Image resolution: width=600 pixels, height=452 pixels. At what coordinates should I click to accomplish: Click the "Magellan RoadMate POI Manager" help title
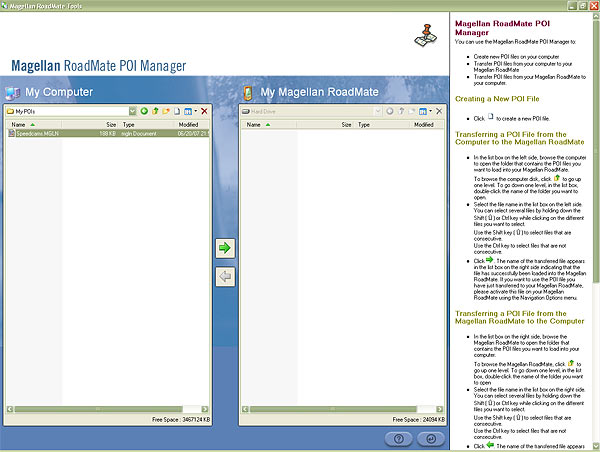click(x=502, y=28)
